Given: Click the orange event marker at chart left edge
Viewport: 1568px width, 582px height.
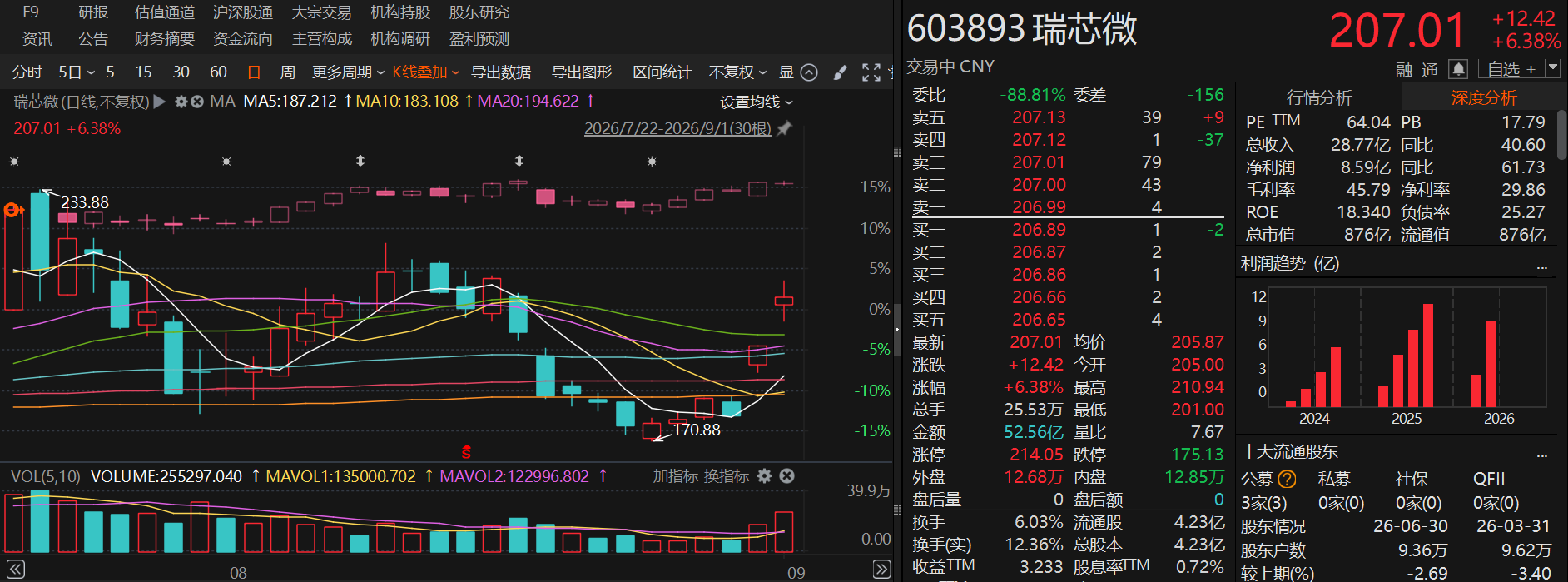Looking at the screenshot, I should pyautogui.click(x=12, y=211).
